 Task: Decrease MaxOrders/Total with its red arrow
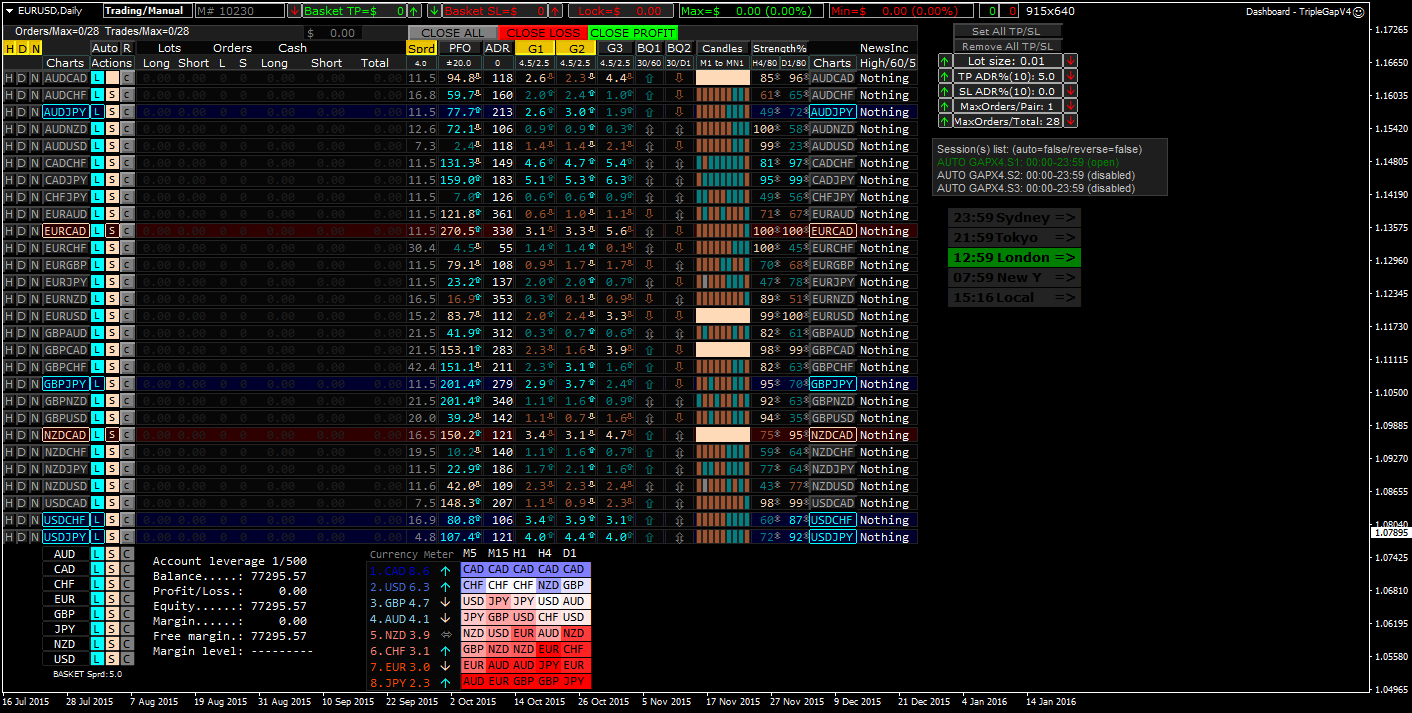coord(1071,121)
